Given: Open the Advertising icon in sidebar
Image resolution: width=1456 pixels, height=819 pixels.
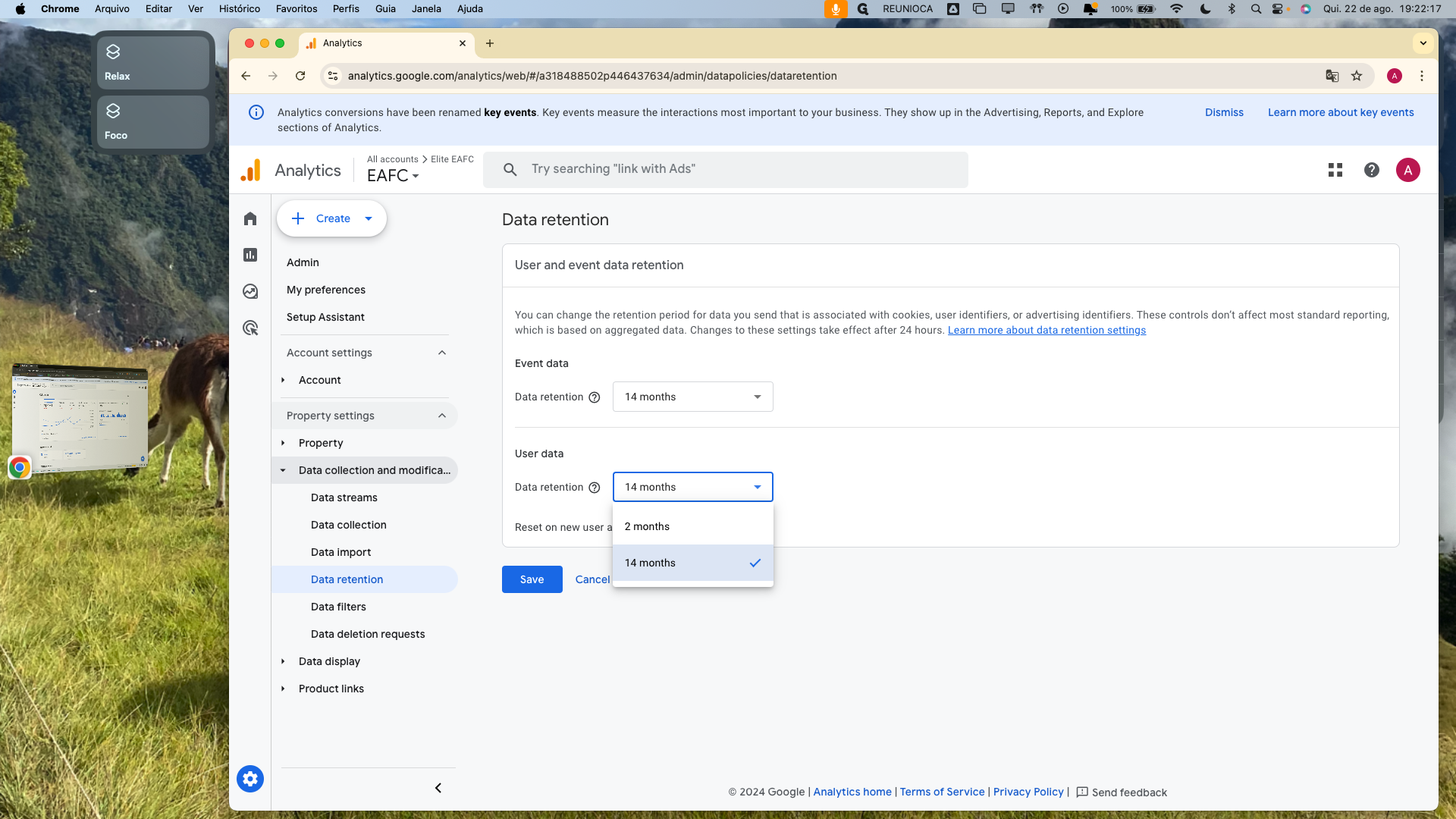Looking at the screenshot, I should [250, 328].
